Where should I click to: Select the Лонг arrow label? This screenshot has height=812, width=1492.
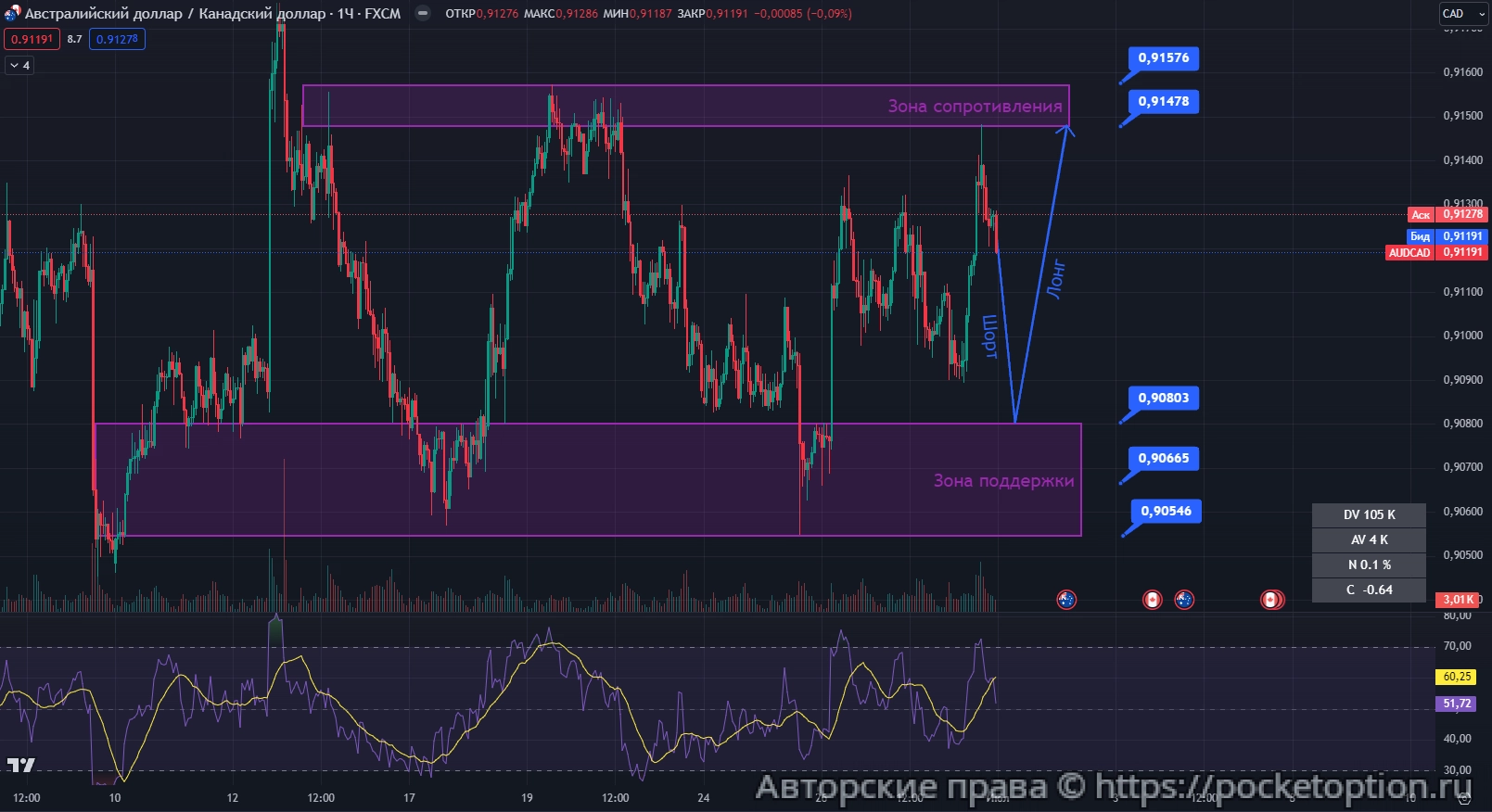click(x=1055, y=279)
